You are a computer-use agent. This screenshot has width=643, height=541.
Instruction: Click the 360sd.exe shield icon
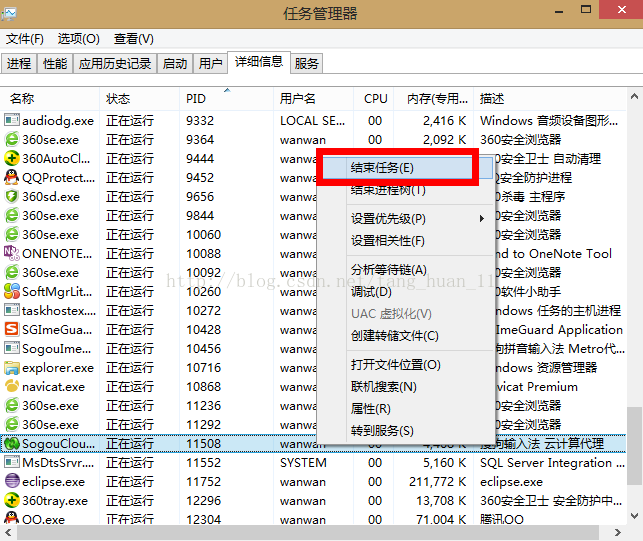pos(11,196)
